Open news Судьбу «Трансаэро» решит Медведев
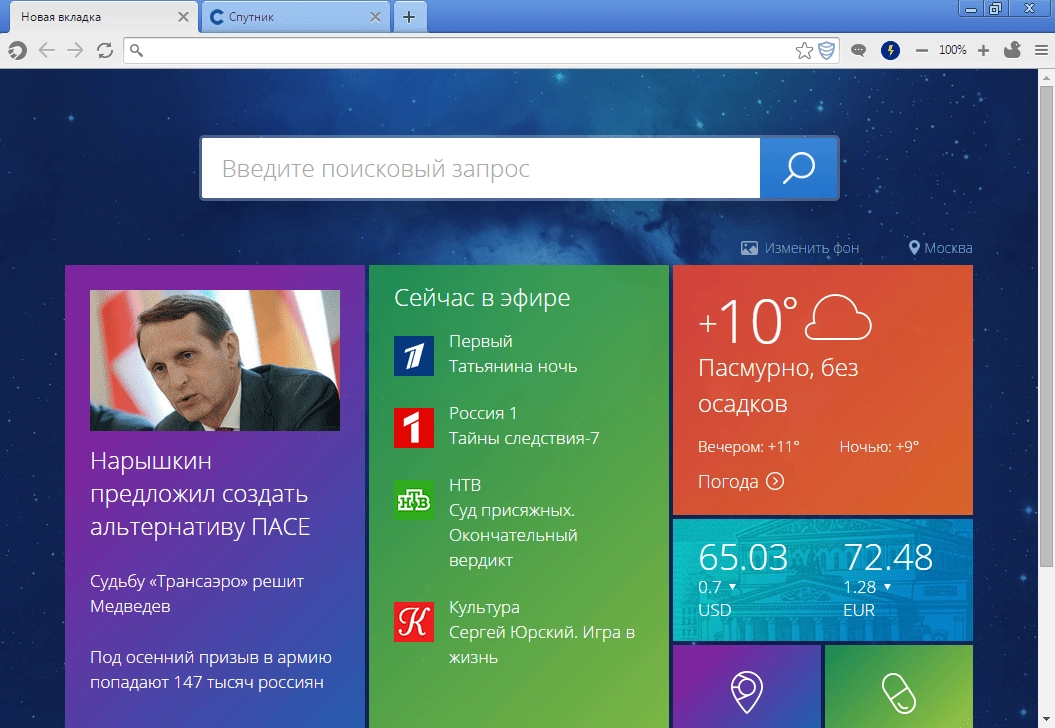The width and height of the screenshot is (1055, 728). (x=197, y=593)
